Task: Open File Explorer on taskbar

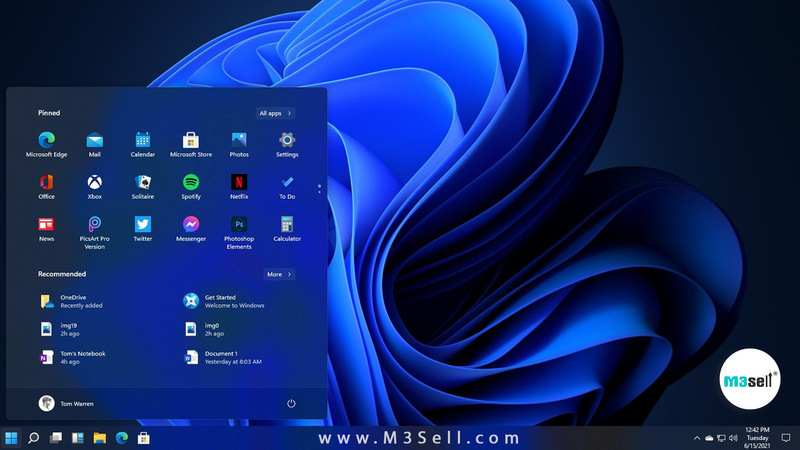Action: point(99,438)
